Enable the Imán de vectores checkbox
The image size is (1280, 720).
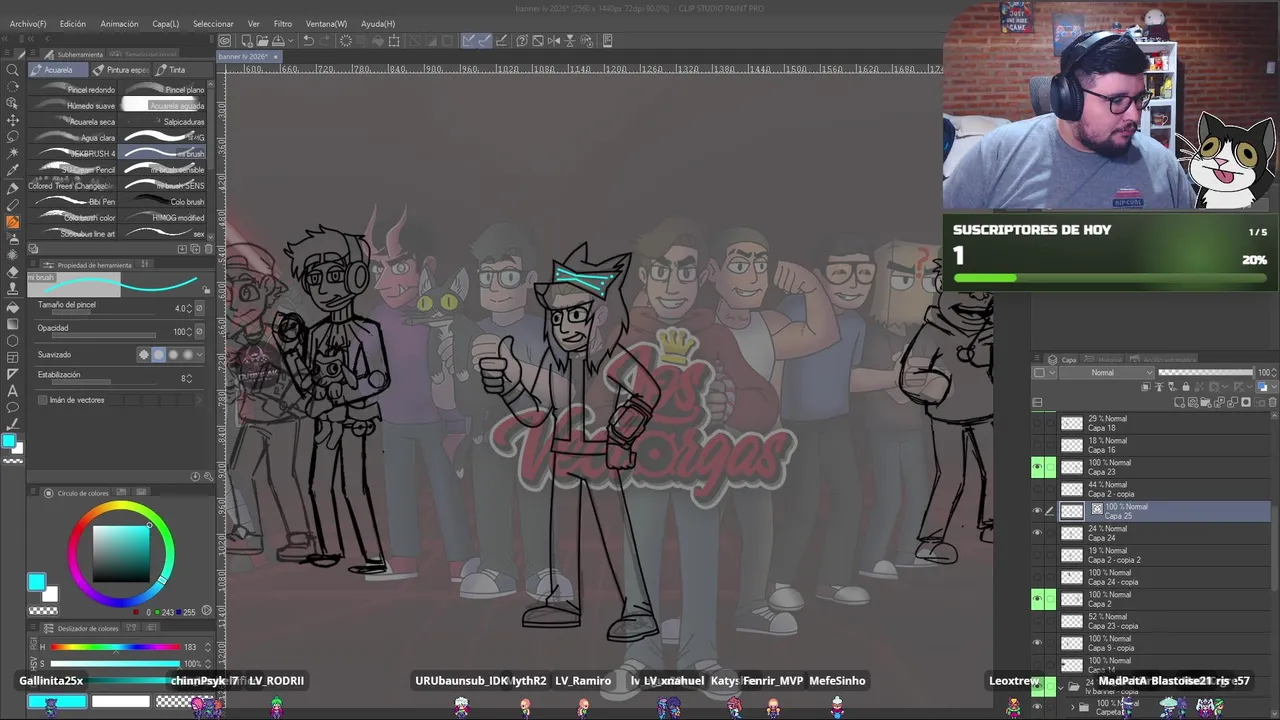click(42, 400)
